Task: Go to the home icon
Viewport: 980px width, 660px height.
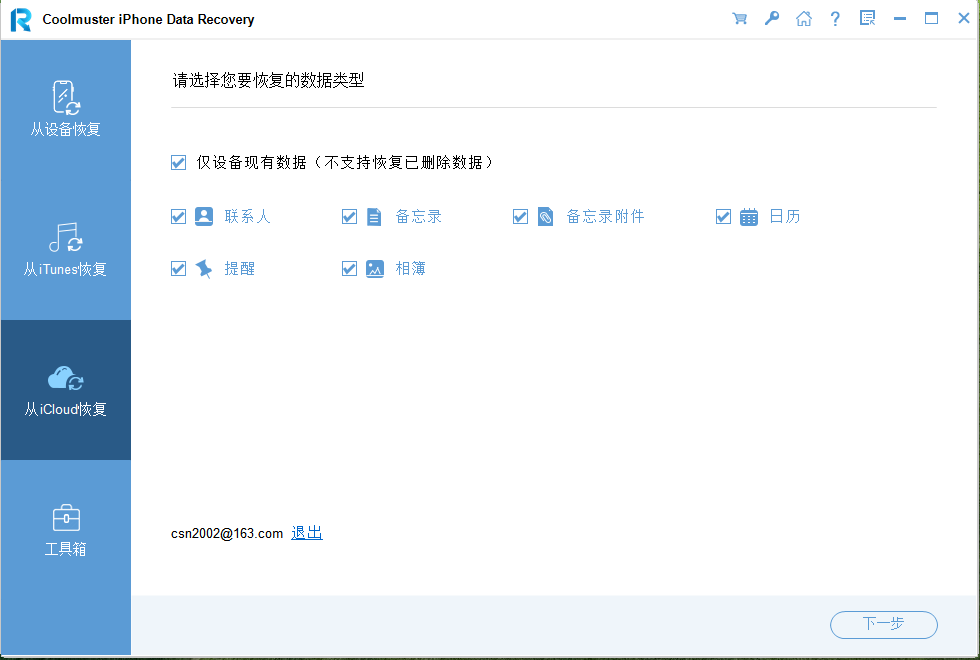Action: (x=804, y=19)
